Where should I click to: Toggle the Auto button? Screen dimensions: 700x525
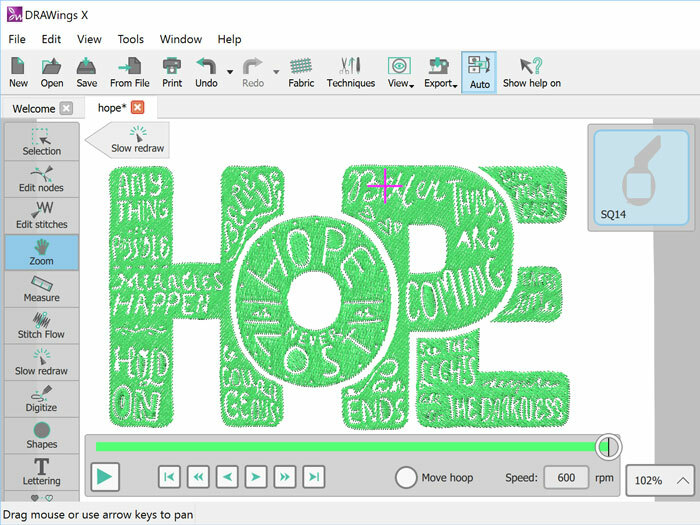tap(479, 73)
